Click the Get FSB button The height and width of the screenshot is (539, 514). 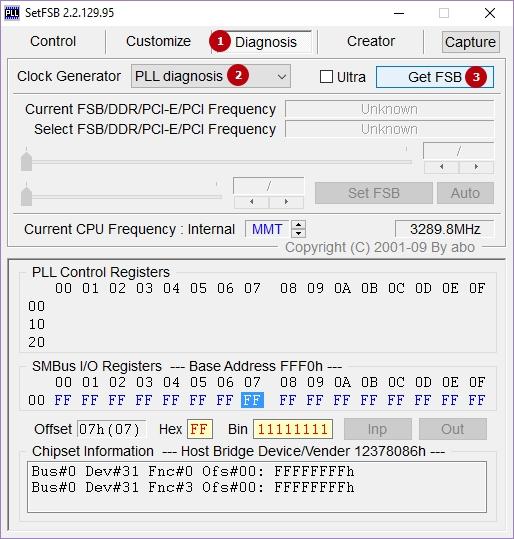click(435, 77)
